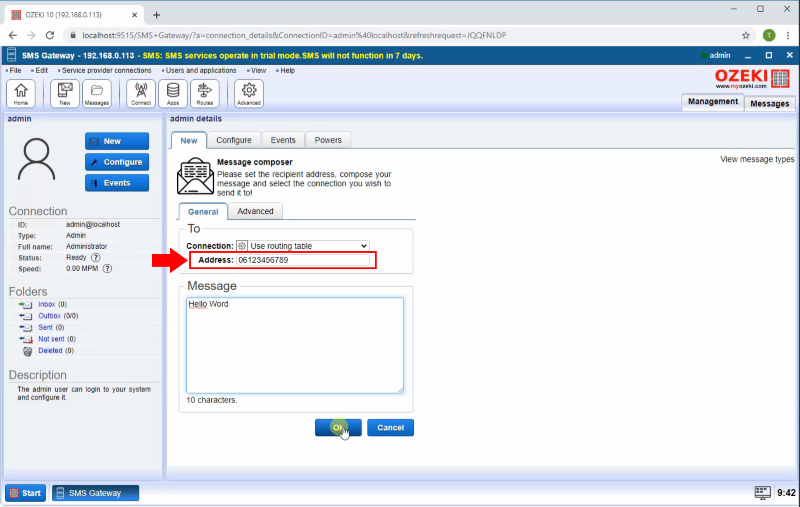Open the Apps database toolbar icon
The width and height of the screenshot is (800, 507).
[173, 93]
